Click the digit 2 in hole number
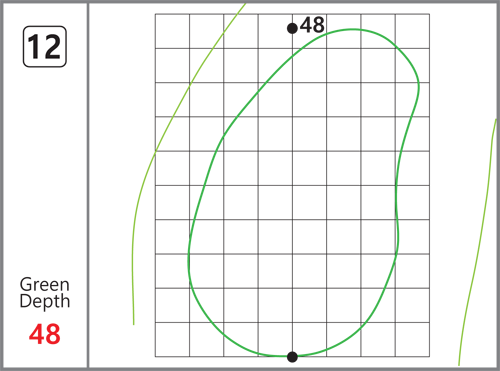500x371 pixels. [52, 47]
